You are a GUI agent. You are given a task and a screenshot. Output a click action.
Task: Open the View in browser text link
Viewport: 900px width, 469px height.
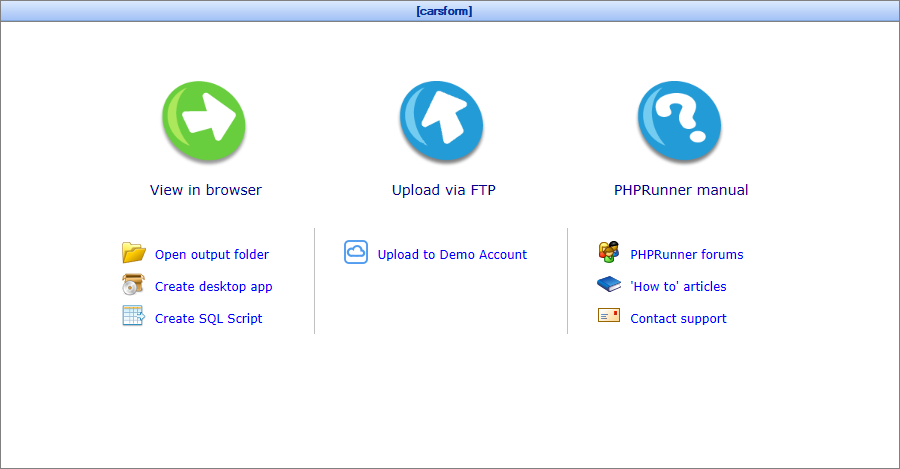click(x=205, y=190)
